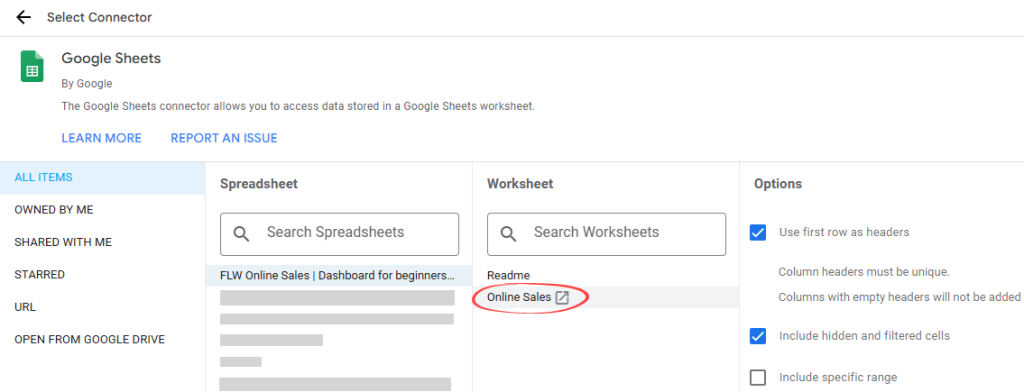Open Online Sales worksheet in new window icon

562,298
